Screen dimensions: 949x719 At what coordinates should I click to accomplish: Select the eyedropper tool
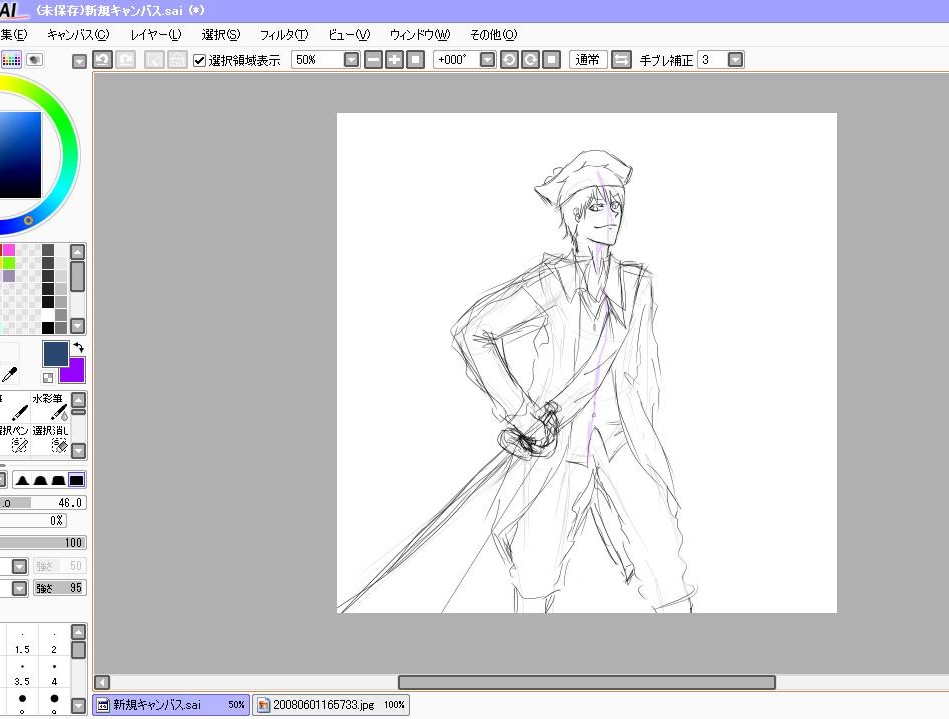10,375
